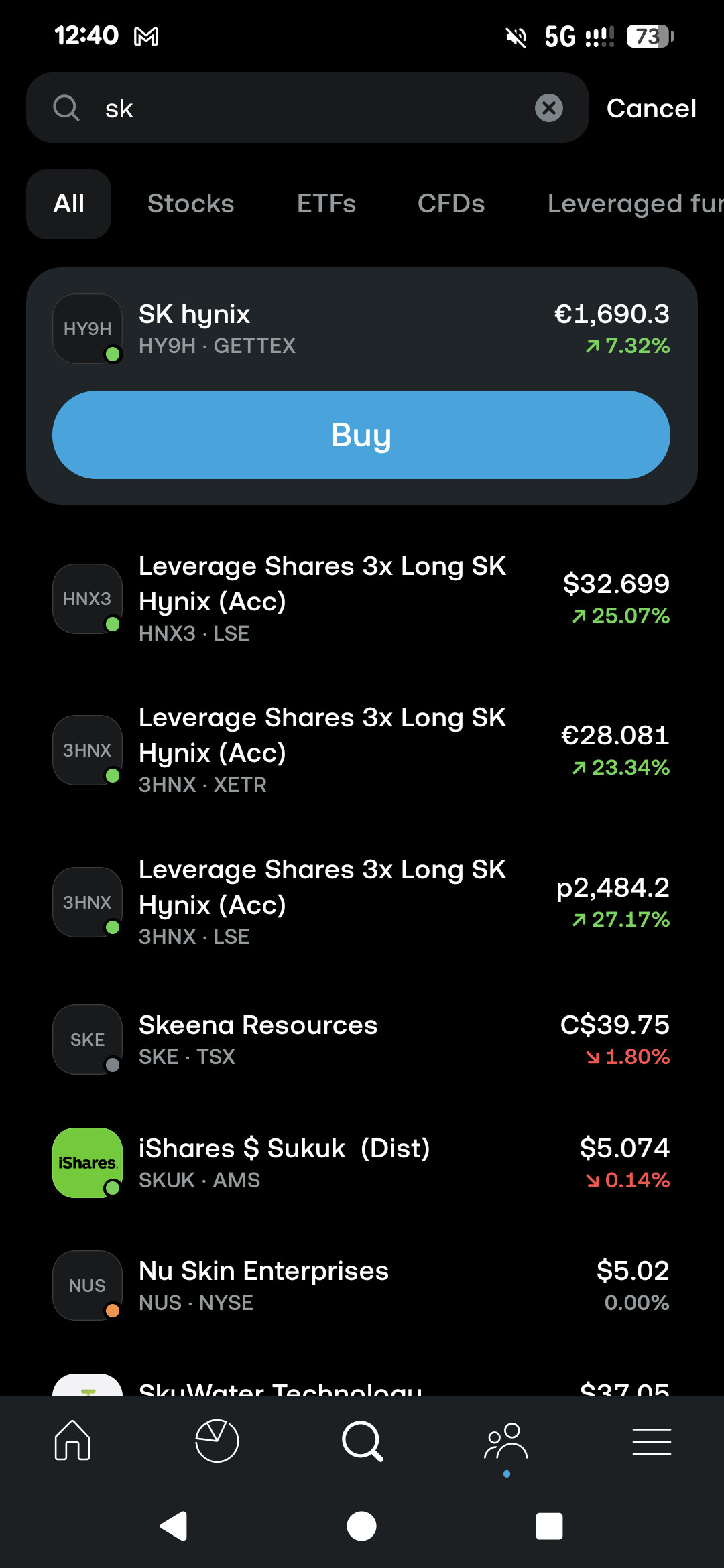Open Skeena Resources SKE listing

tap(362, 1039)
